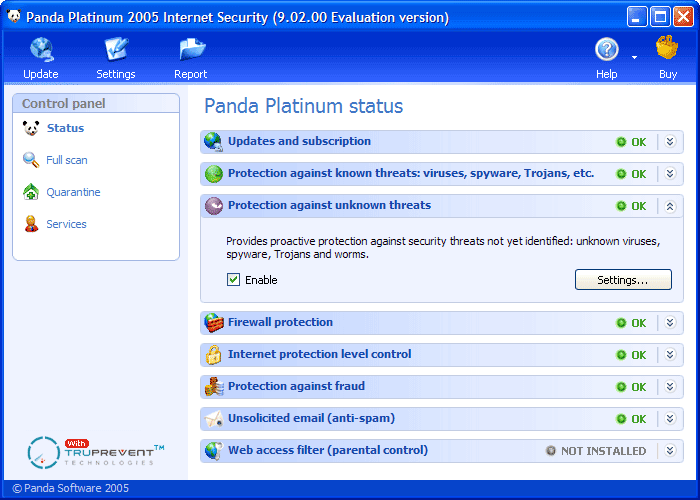The height and width of the screenshot is (500, 700).
Task: Click the Update toolbar label
Action: (41, 74)
